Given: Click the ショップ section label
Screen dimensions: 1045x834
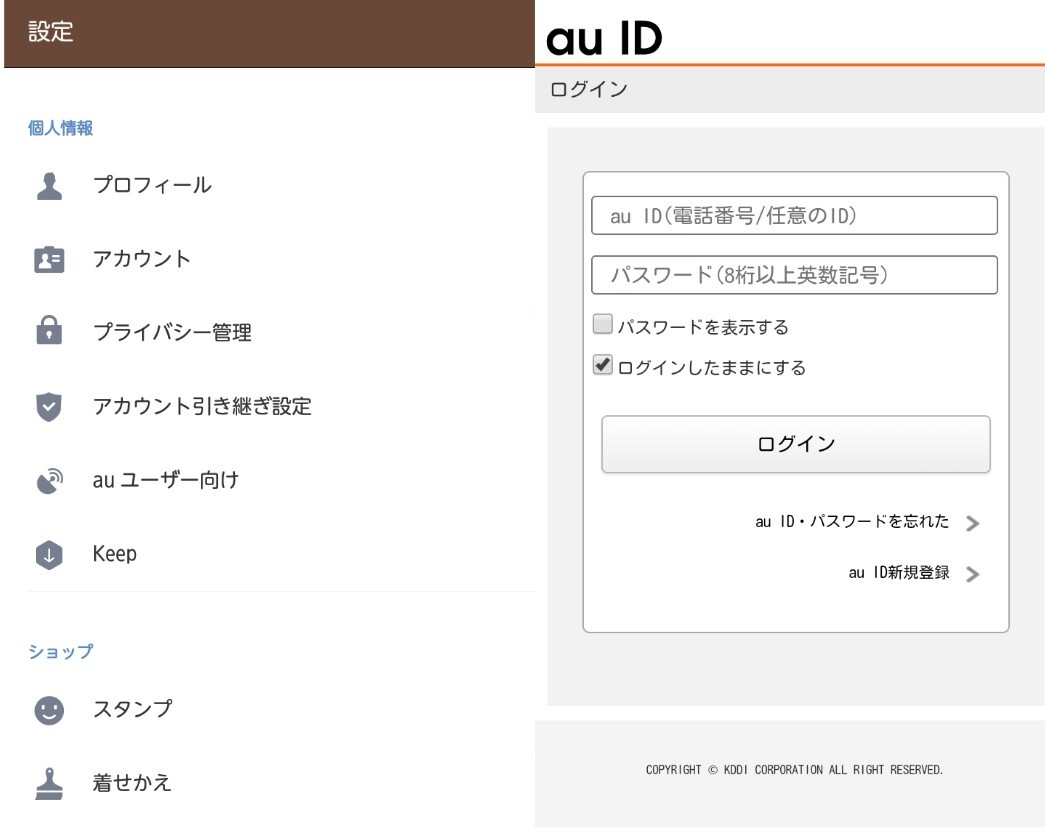Looking at the screenshot, I should pyautogui.click(x=61, y=651).
